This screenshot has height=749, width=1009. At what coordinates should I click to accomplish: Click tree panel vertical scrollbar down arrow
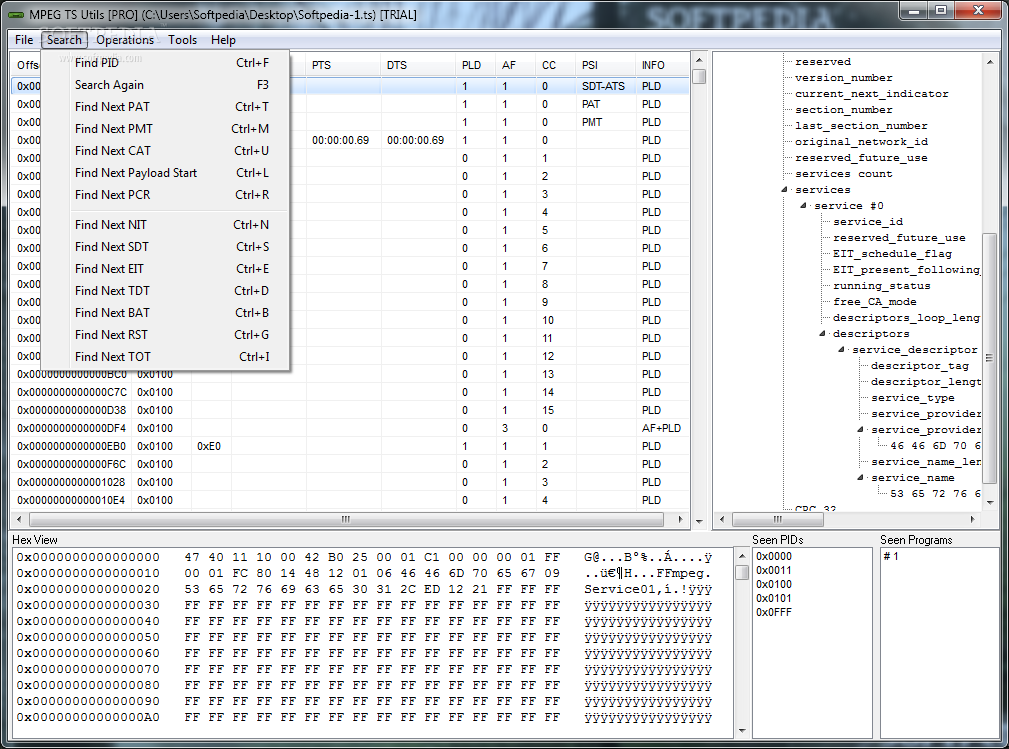[990, 503]
